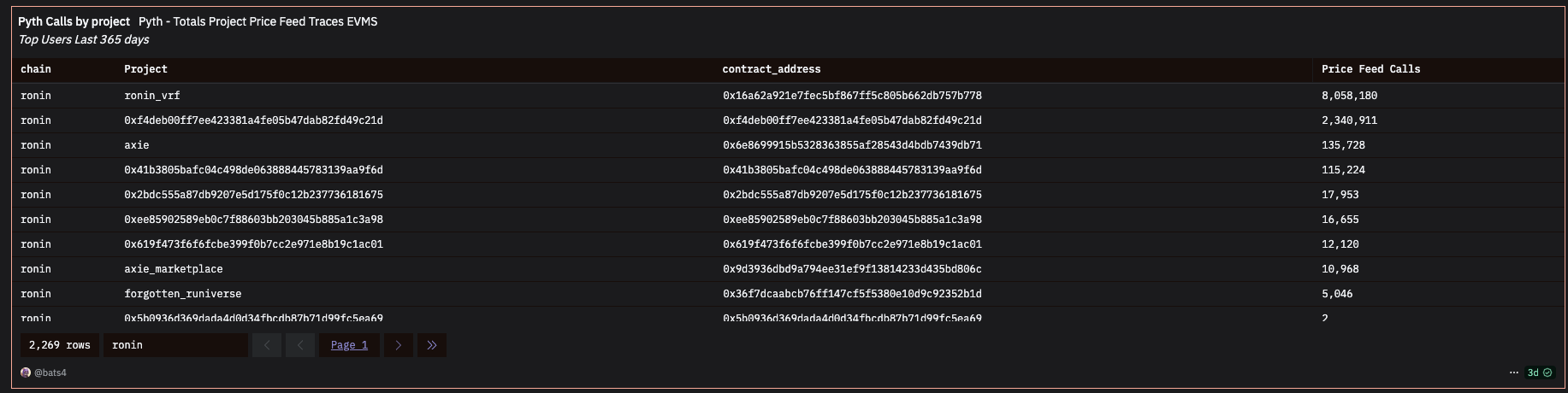Go to next page of results
The image size is (1568, 393).
click(398, 345)
